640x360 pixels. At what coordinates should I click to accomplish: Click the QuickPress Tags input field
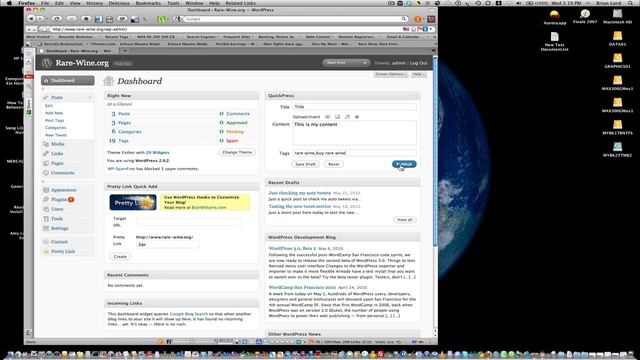point(355,153)
